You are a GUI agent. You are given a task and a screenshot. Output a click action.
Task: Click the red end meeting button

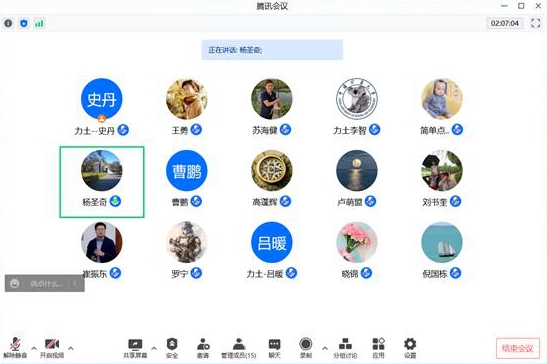[518, 348]
